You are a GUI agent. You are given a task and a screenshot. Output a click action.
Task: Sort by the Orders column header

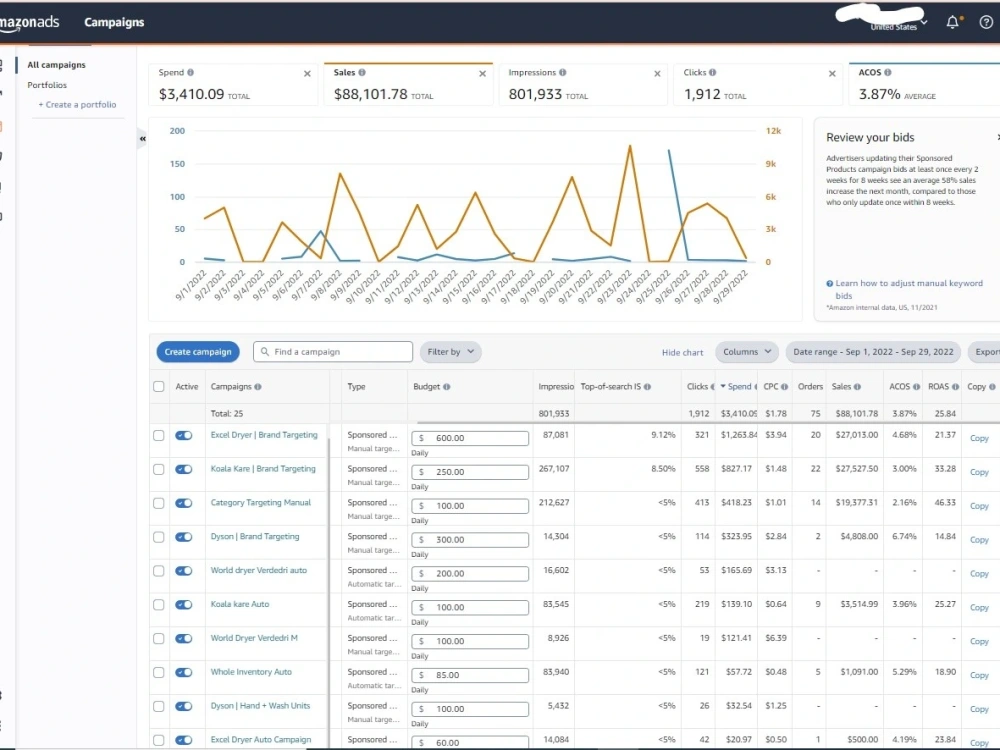(x=810, y=386)
